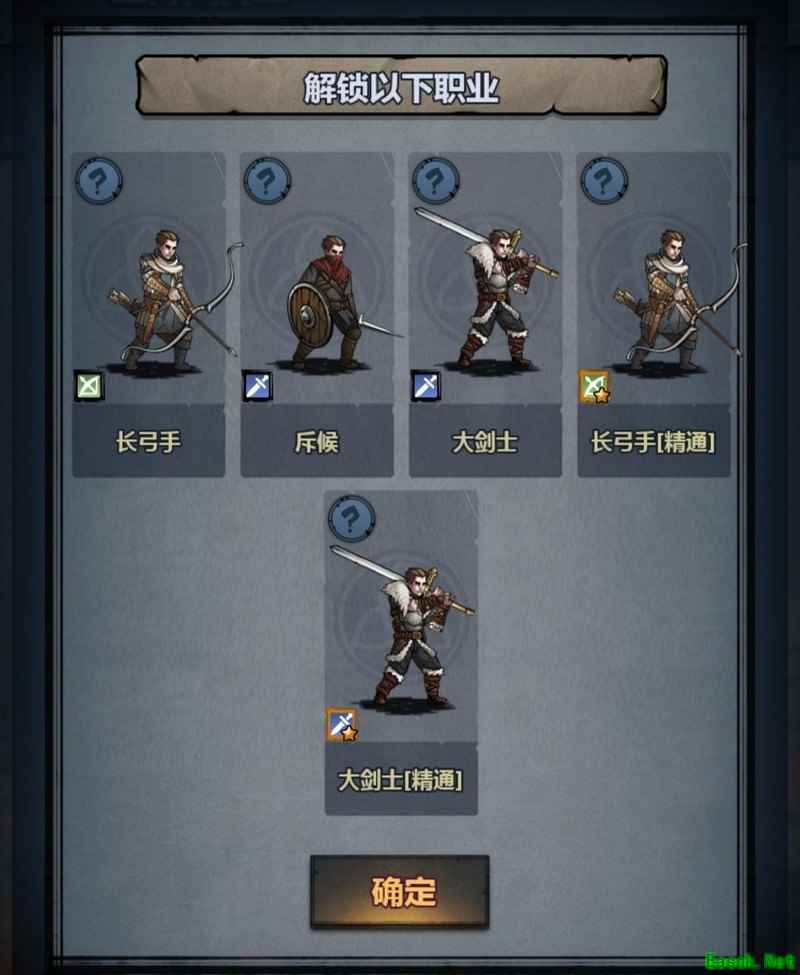Click starred bow mastery icon on 长弓手[精通]

(595, 387)
